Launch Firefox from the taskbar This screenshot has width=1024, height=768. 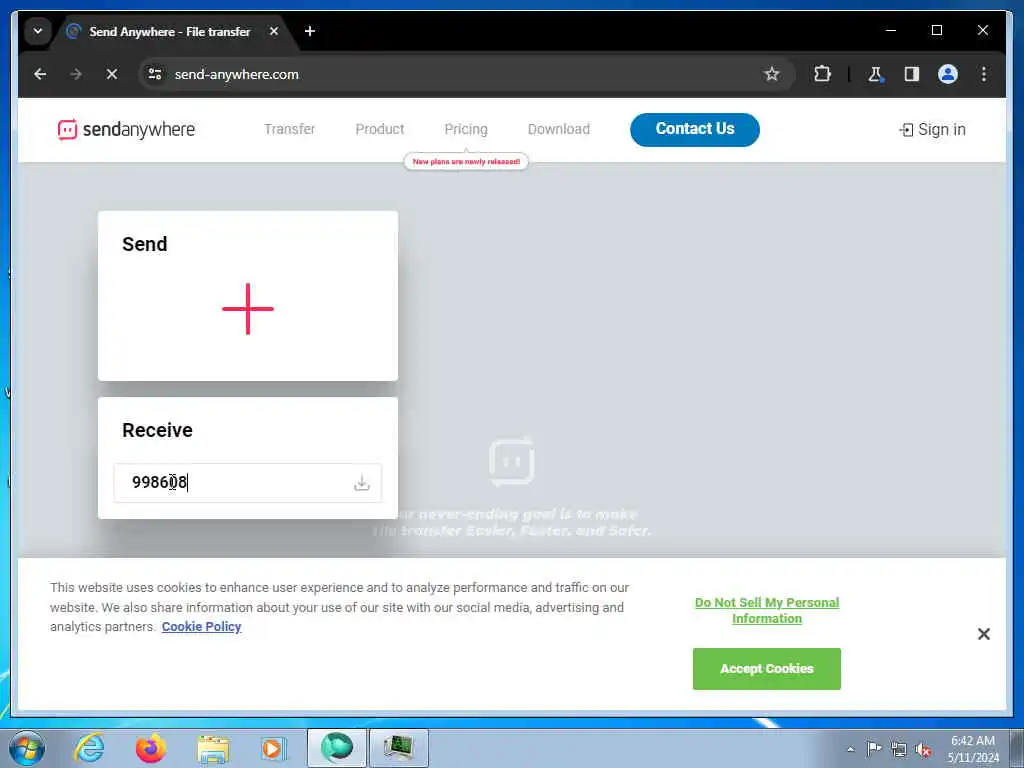[x=151, y=748]
